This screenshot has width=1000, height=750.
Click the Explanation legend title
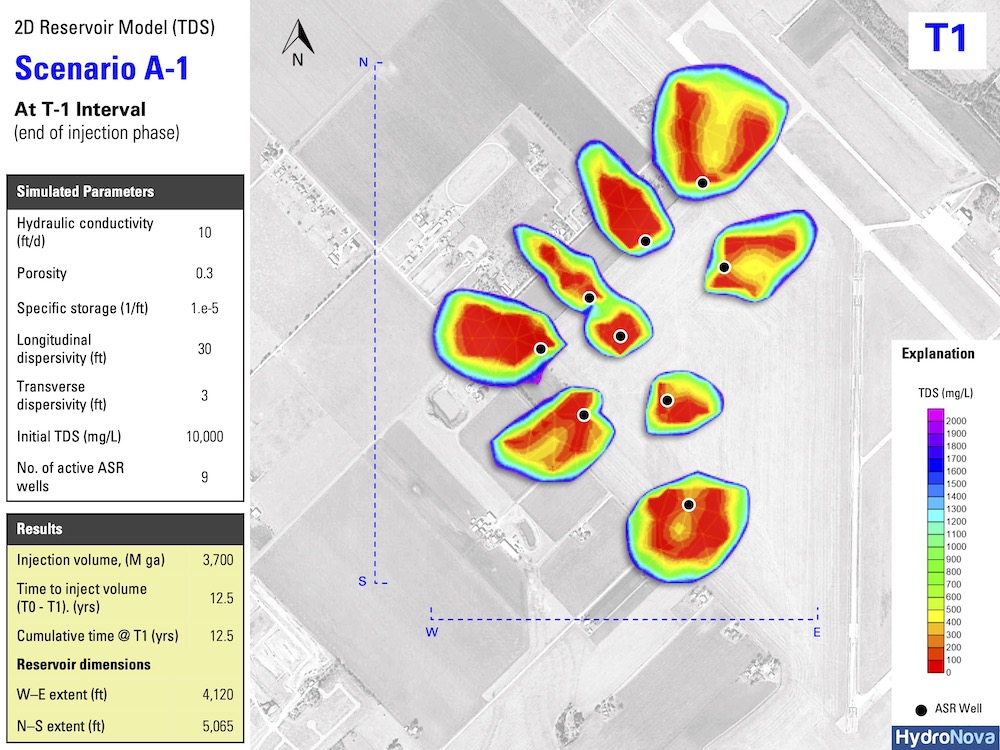pos(938,354)
